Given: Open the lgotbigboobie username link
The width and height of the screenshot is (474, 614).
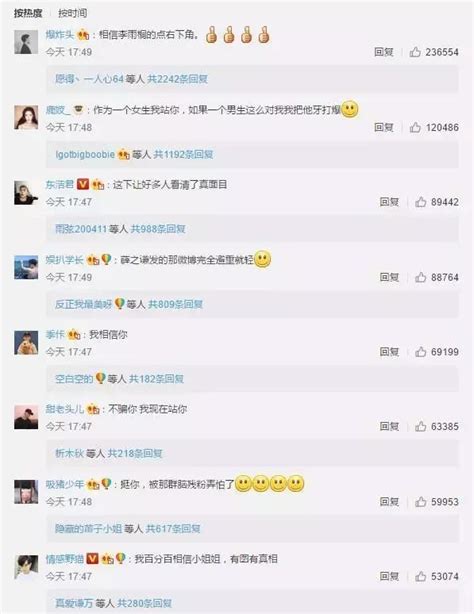Looking at the screenshot, I should click(x=85, y=154).
